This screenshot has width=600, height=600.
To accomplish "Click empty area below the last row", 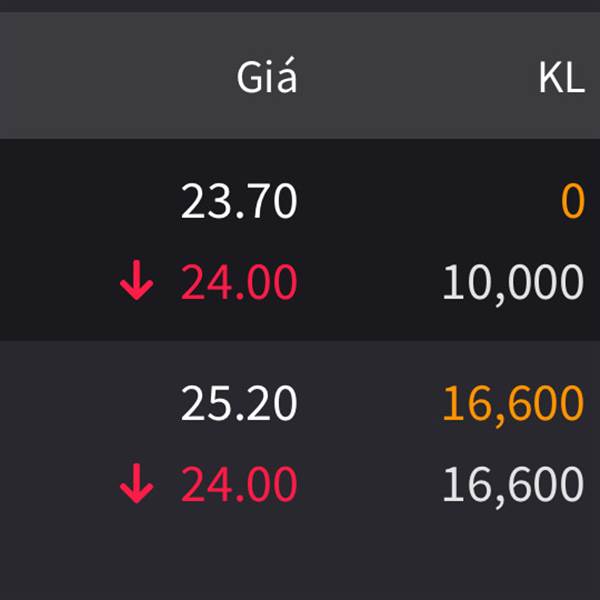I will pos(300,560).
